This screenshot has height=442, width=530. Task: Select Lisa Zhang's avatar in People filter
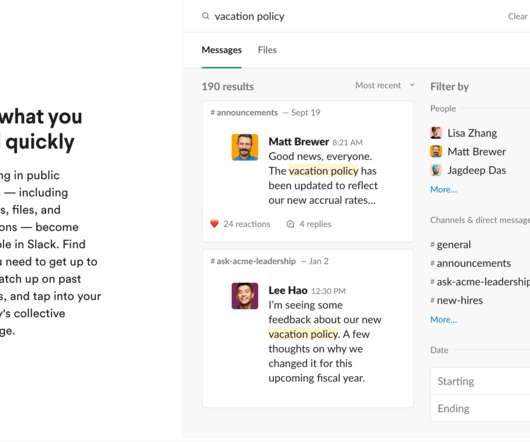click(x=436, y=133)
